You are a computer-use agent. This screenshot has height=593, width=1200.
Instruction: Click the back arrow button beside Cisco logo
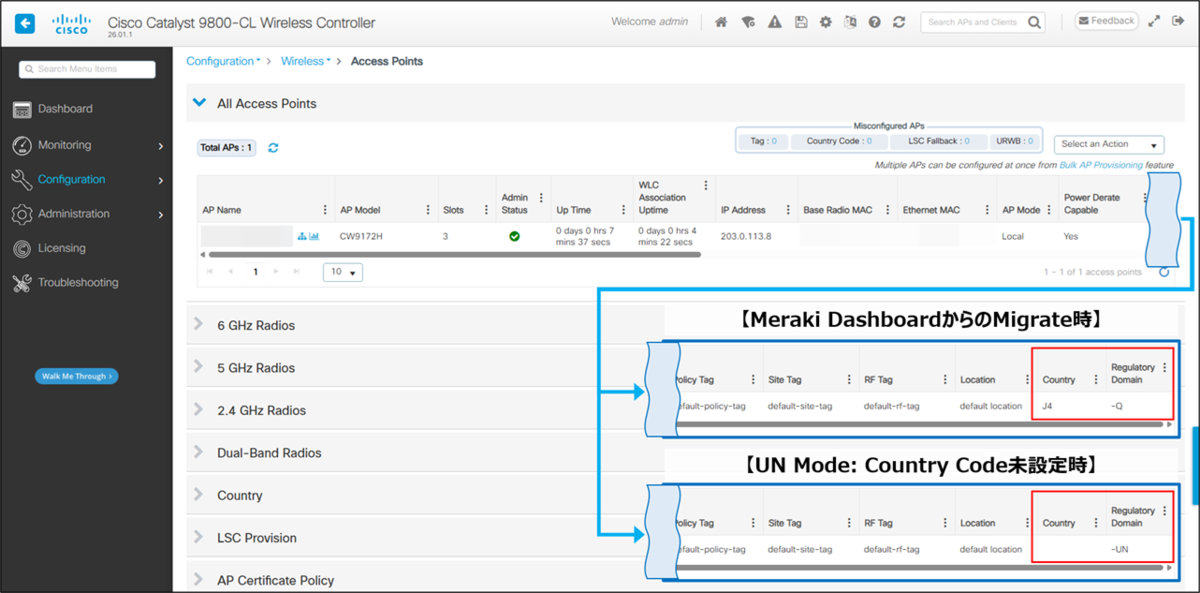click(x=26, y=21)
